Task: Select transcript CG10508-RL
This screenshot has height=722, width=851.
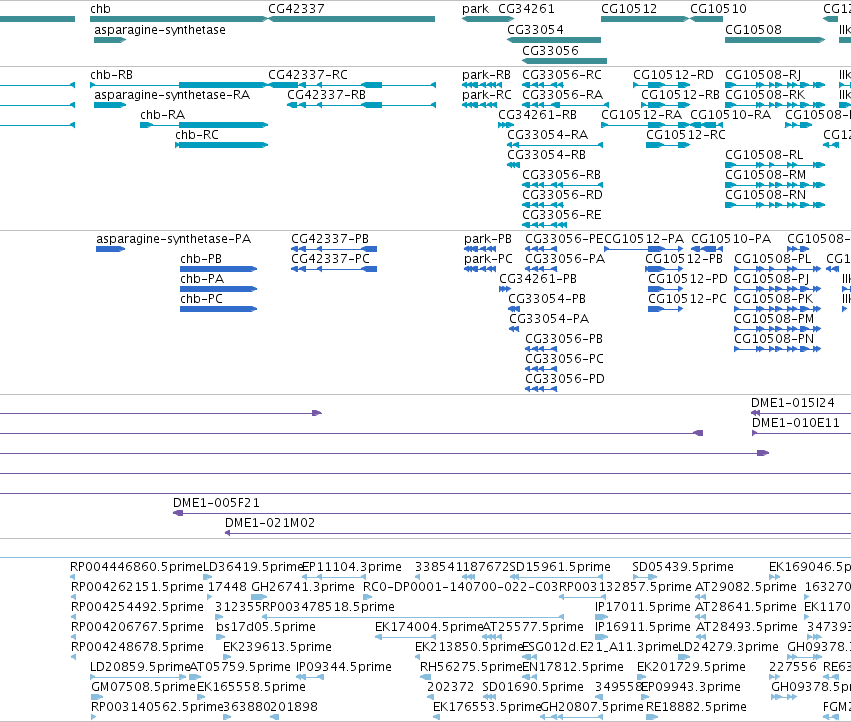Action: point(764,155)
